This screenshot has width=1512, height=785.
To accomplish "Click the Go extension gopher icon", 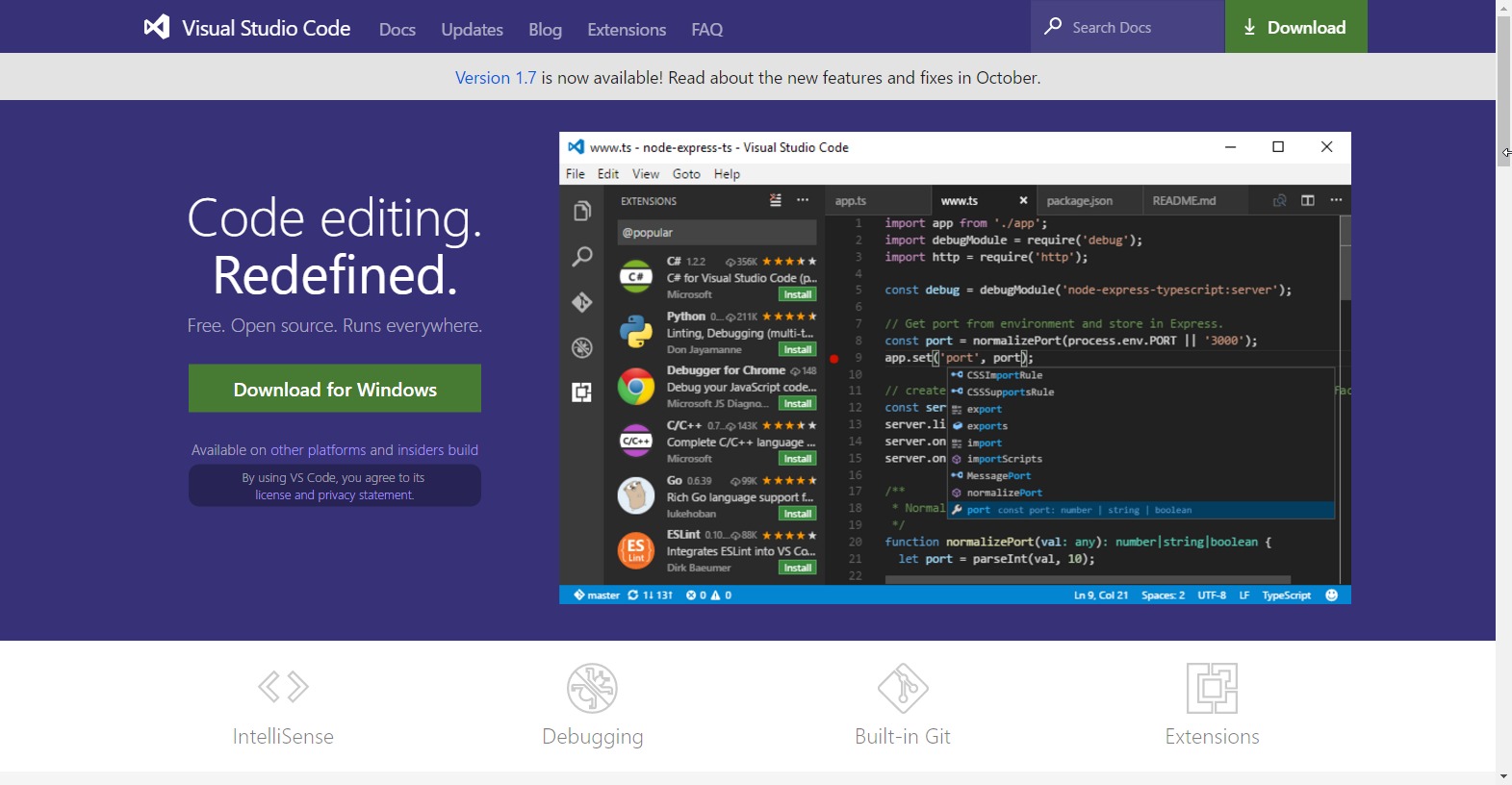I will click(x=635, y=496).
